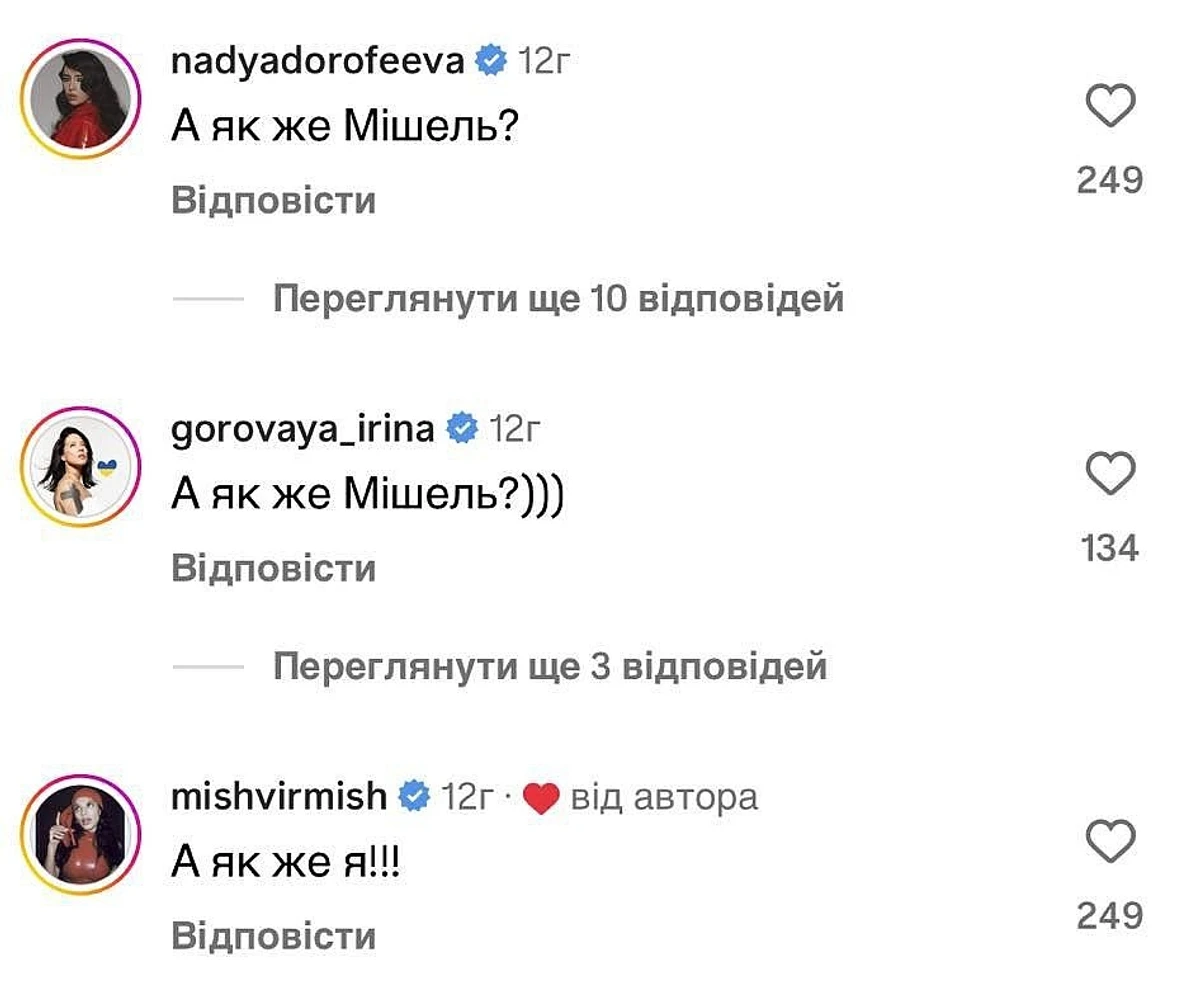1200x1002 pixels.
Task: Reply to mishvirmish's comment via Відповісти
Action: click(273, 936)
